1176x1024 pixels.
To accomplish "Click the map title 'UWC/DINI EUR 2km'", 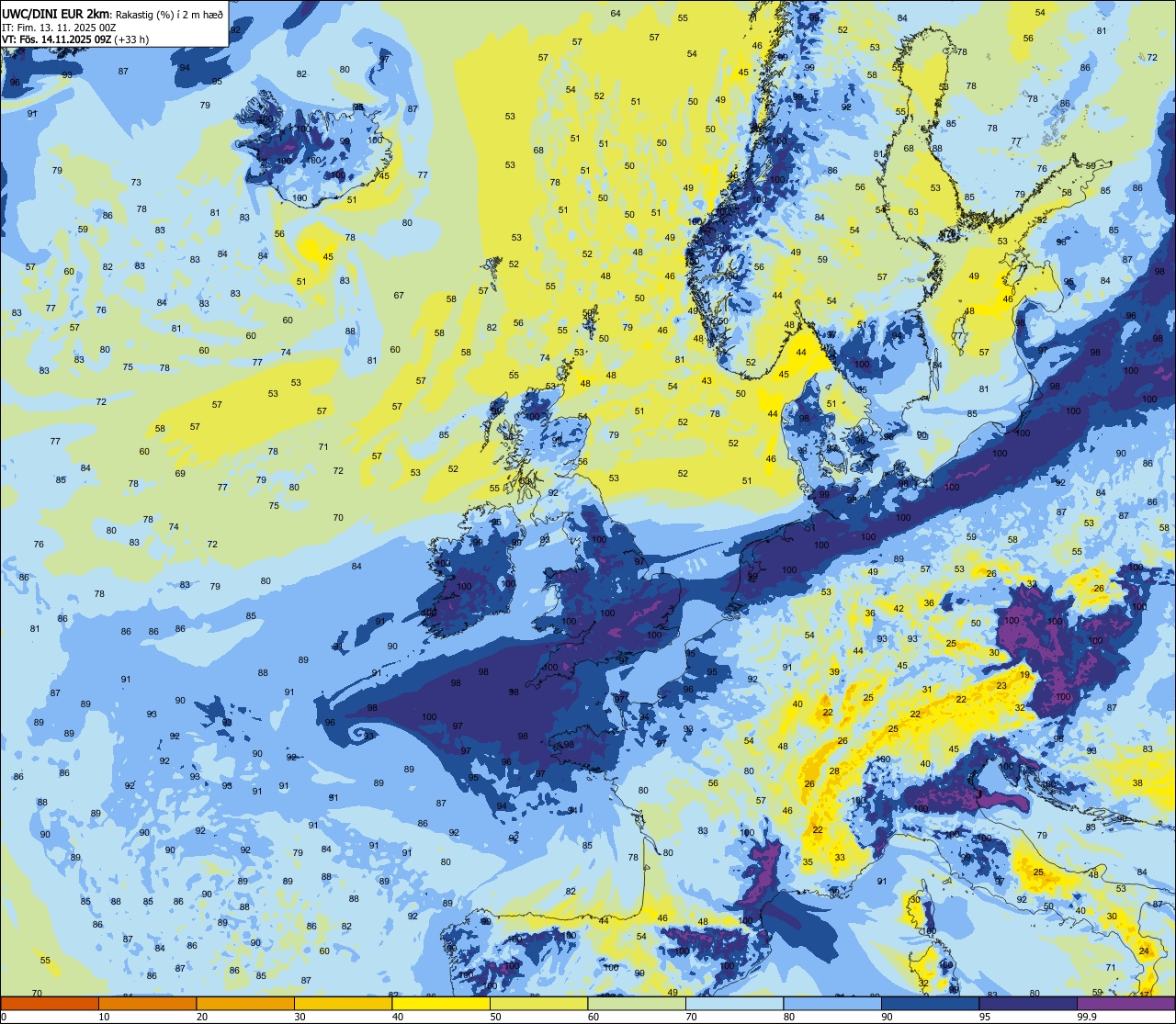I will (57, 13).
